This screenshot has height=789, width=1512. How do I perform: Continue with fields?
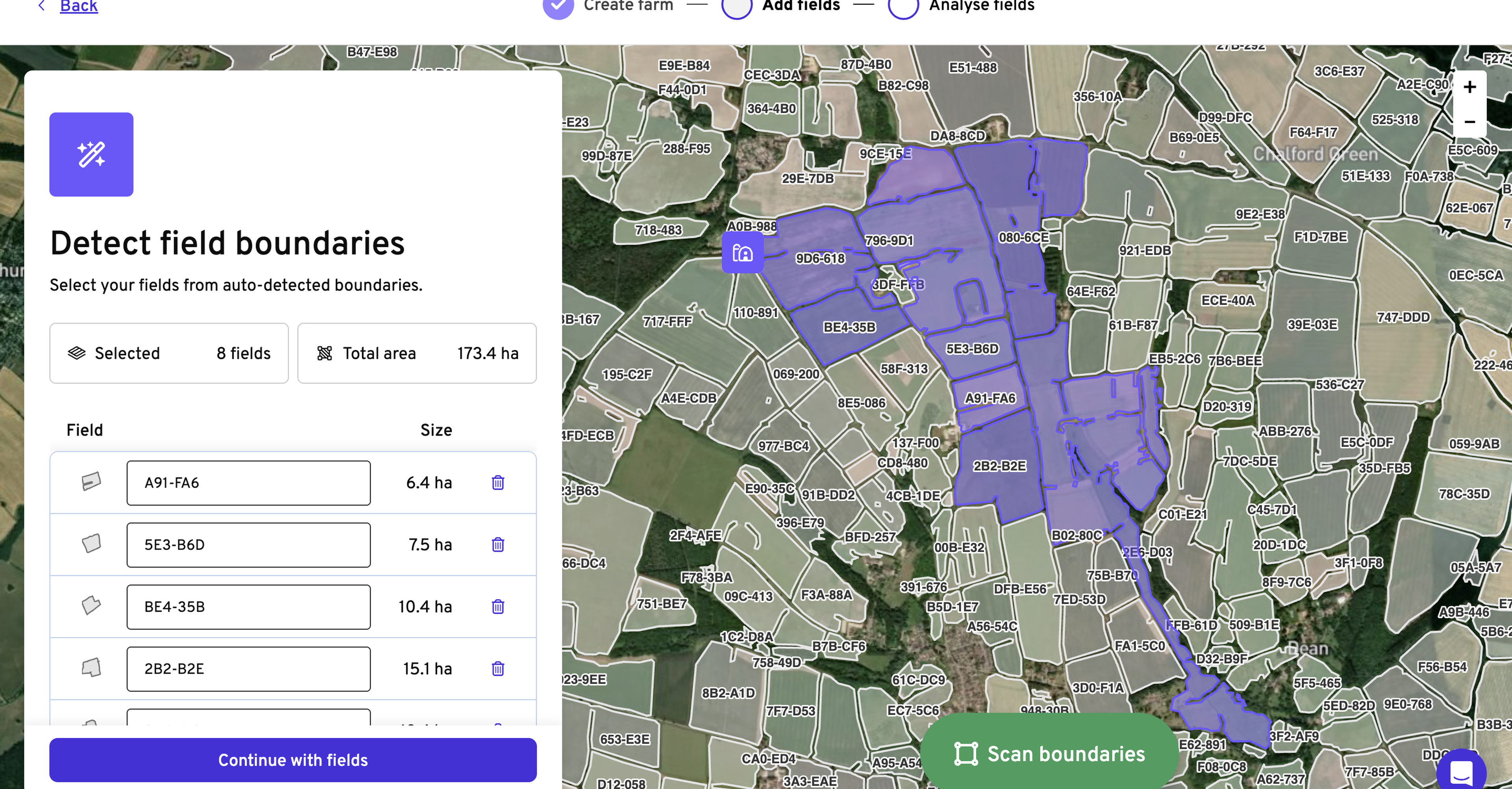coord(293,759)
